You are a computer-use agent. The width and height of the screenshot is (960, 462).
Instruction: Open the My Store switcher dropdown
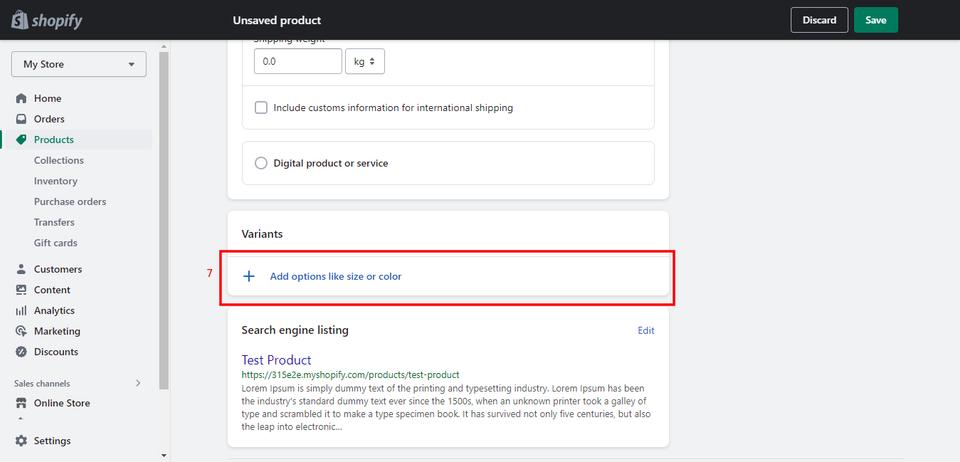click(x=78, y=64)
